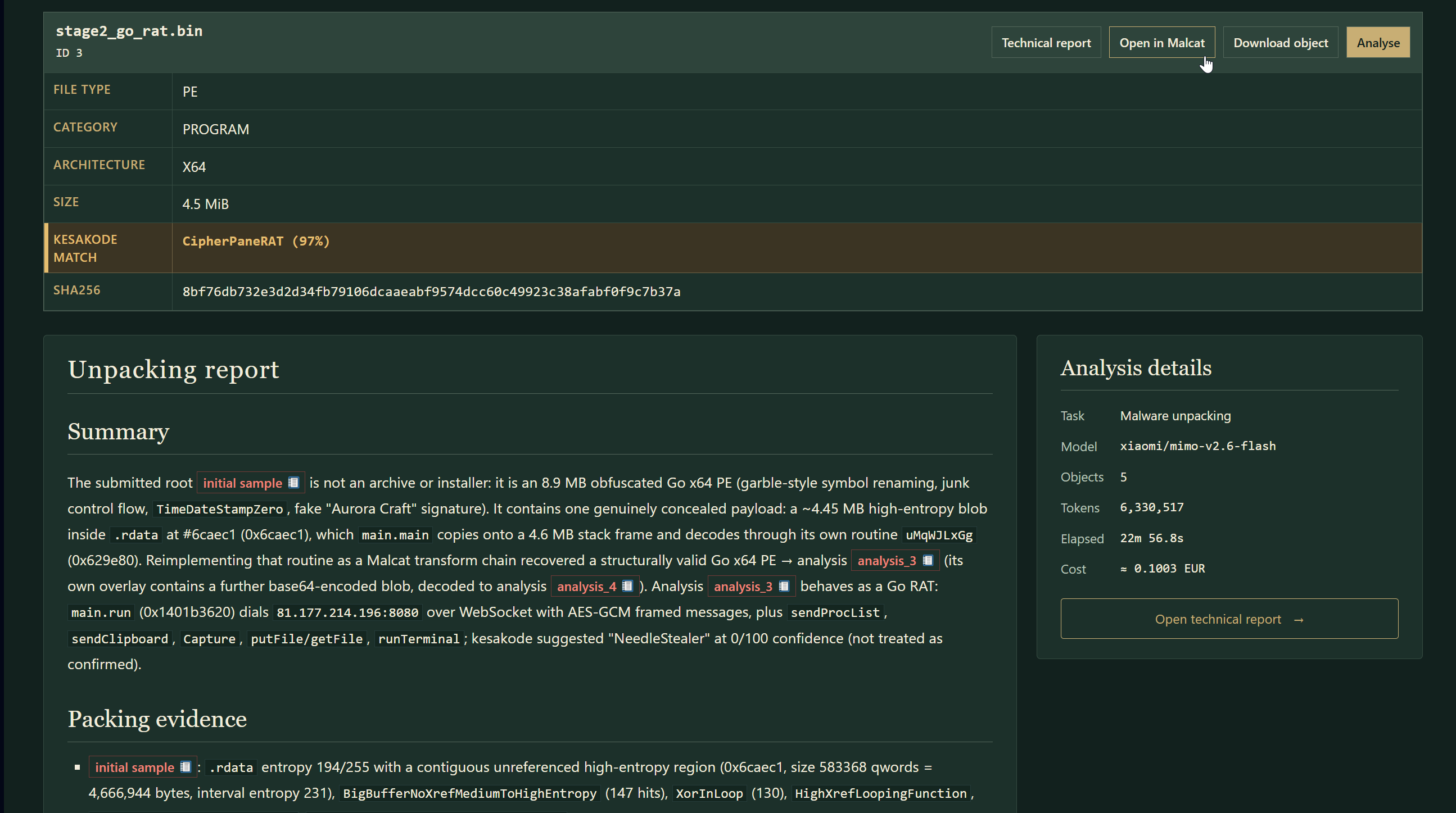Click Open in Malcat button
The image size is (1456, 813).
tap(1161, 42)
